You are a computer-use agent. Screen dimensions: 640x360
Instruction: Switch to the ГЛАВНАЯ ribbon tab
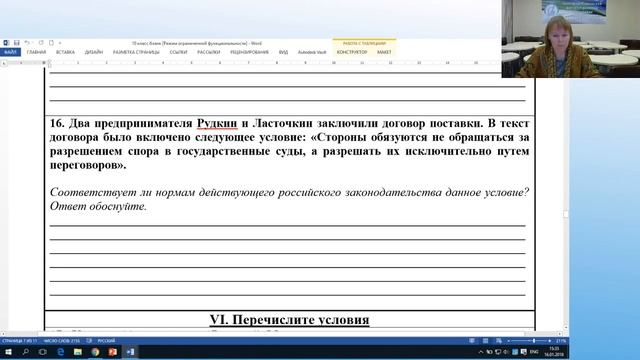pyautogui.click(x=36, y=52)
